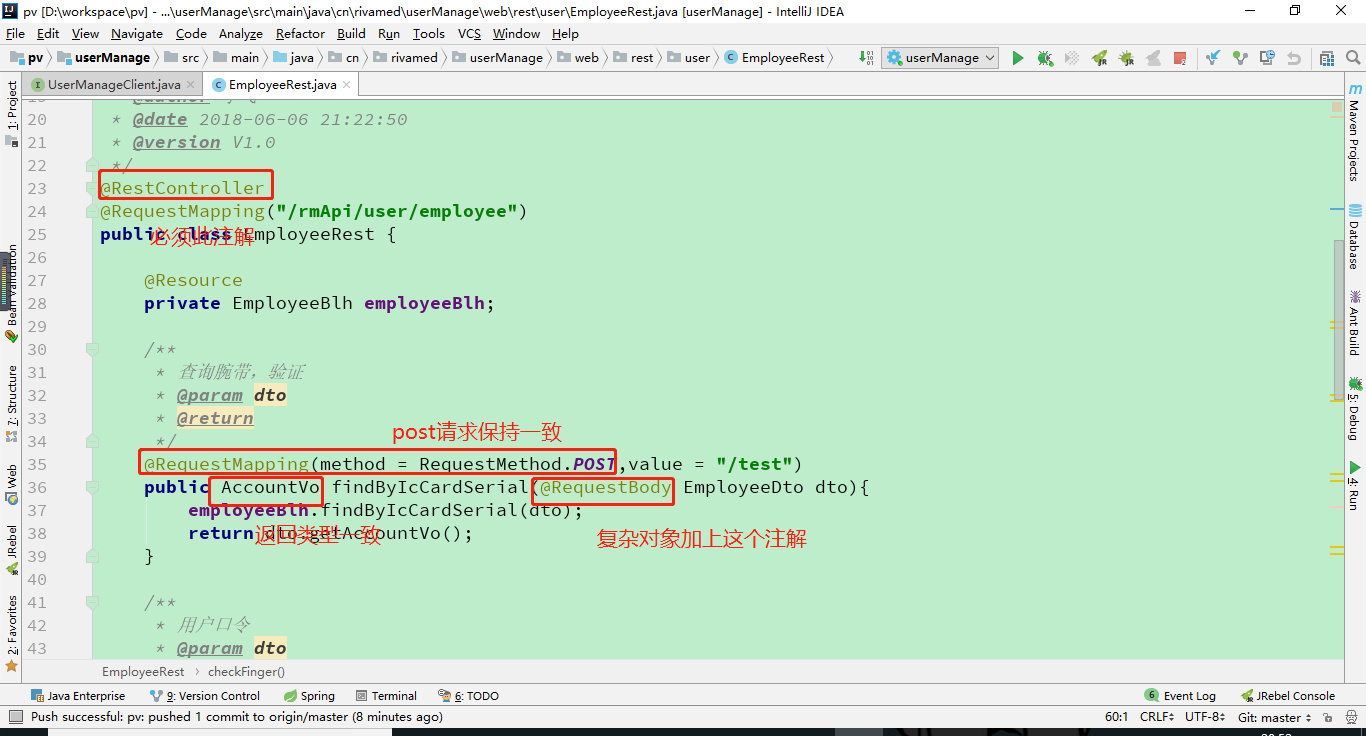This screenshot has width=1366, height=736.
Task: Open the UTF-8 file encoding selector
Action: tap(1205, 717)
